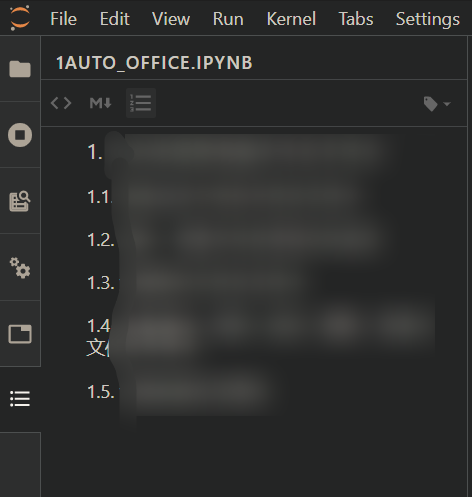Select heading 1.1 in outline
The width and height of the screenshot is (472, 497).
(220, 197)
